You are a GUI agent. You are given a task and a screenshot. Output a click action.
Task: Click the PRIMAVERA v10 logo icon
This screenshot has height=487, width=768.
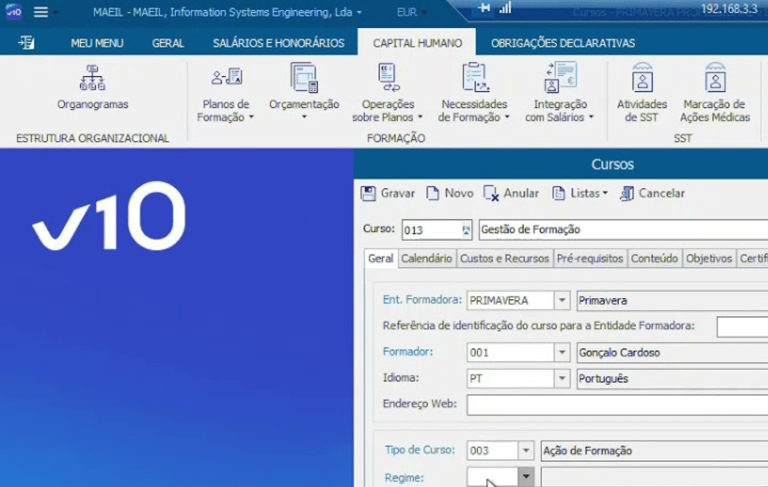pyautogui.click(x=13, y=11)
